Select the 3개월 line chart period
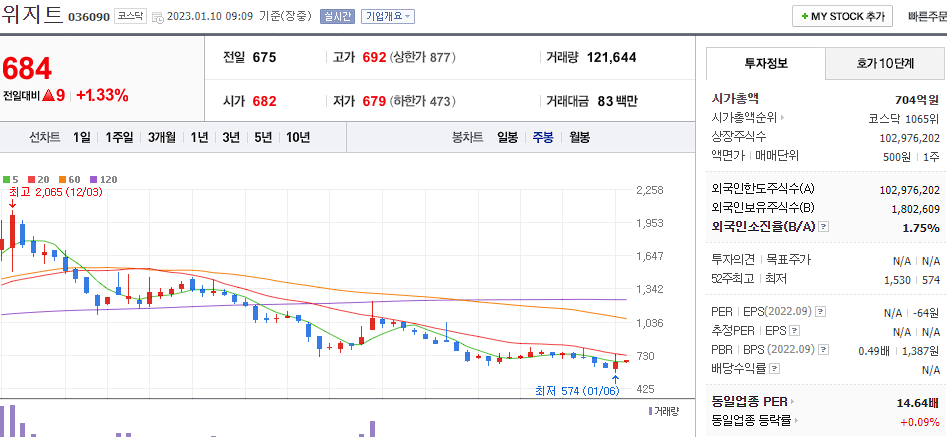 [x=161, y=138]
